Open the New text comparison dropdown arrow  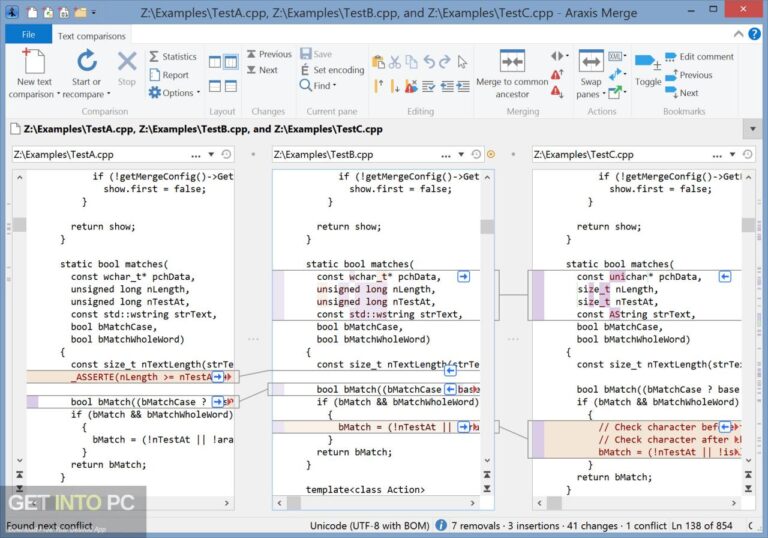[x=59, y=94]
